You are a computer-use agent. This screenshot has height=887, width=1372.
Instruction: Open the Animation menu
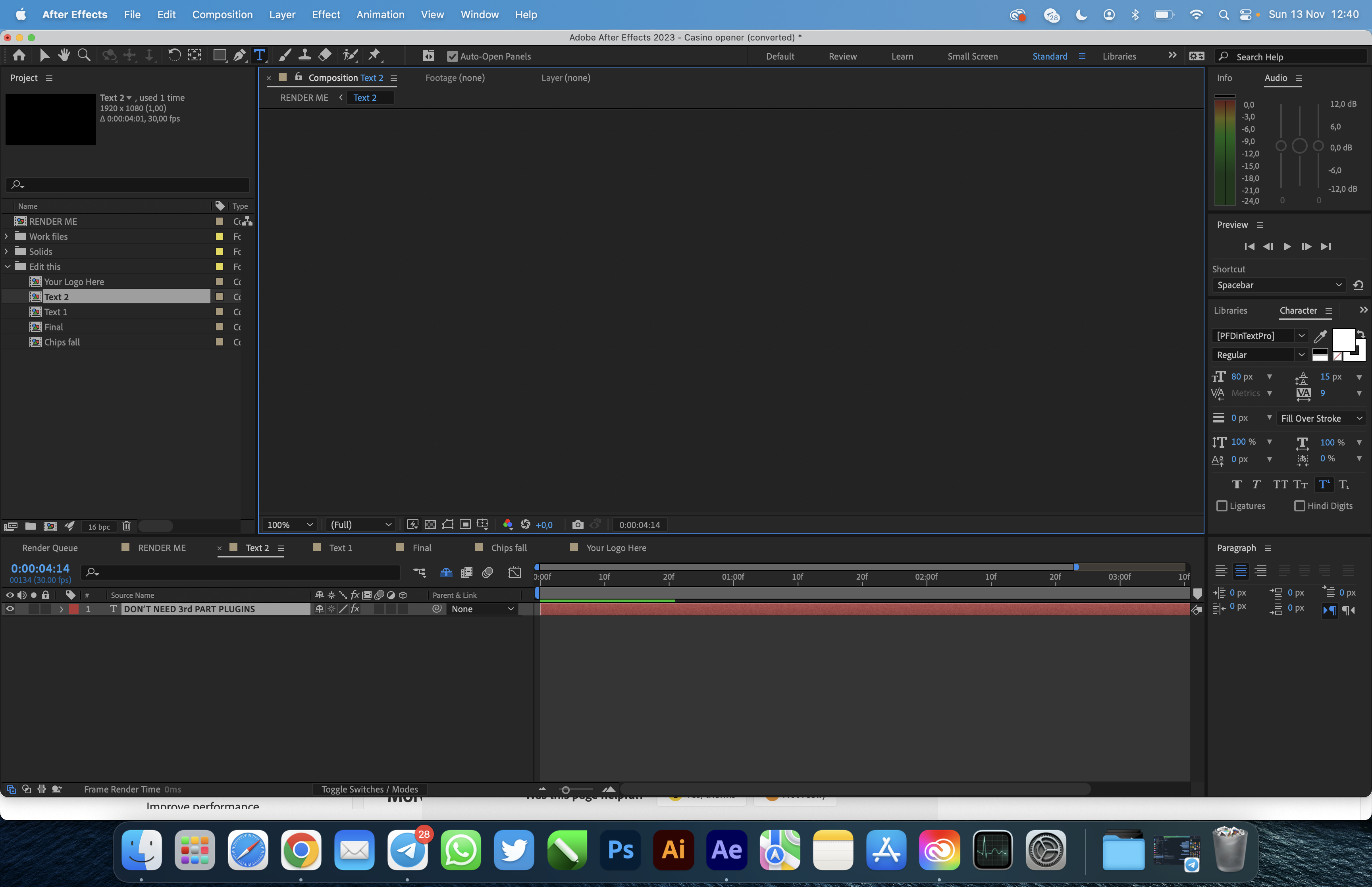click(x=380, y=14)
